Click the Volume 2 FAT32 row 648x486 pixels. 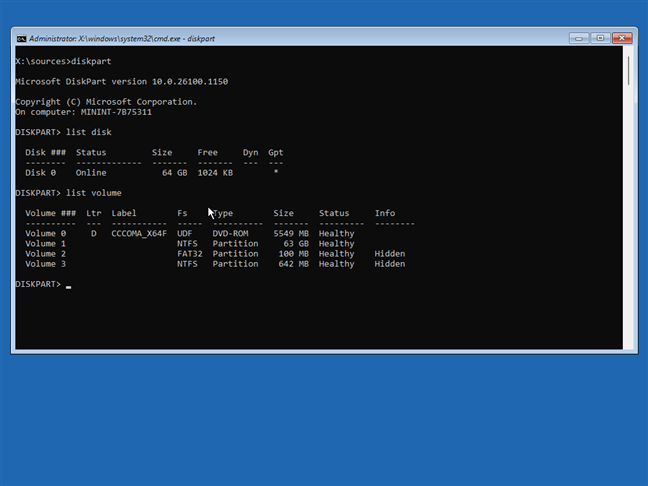pyautogui.click(x=200, y=254)
